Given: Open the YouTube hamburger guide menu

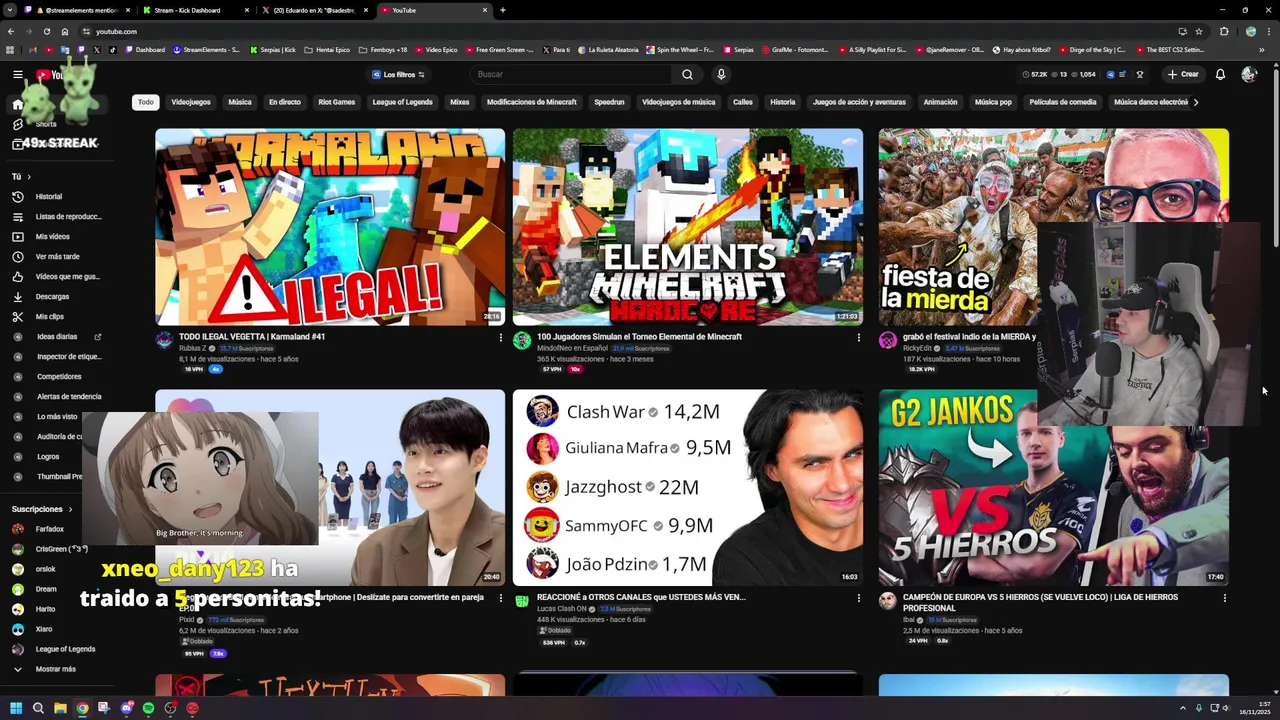Looking at the screenshot, I should tap(17, 74).
